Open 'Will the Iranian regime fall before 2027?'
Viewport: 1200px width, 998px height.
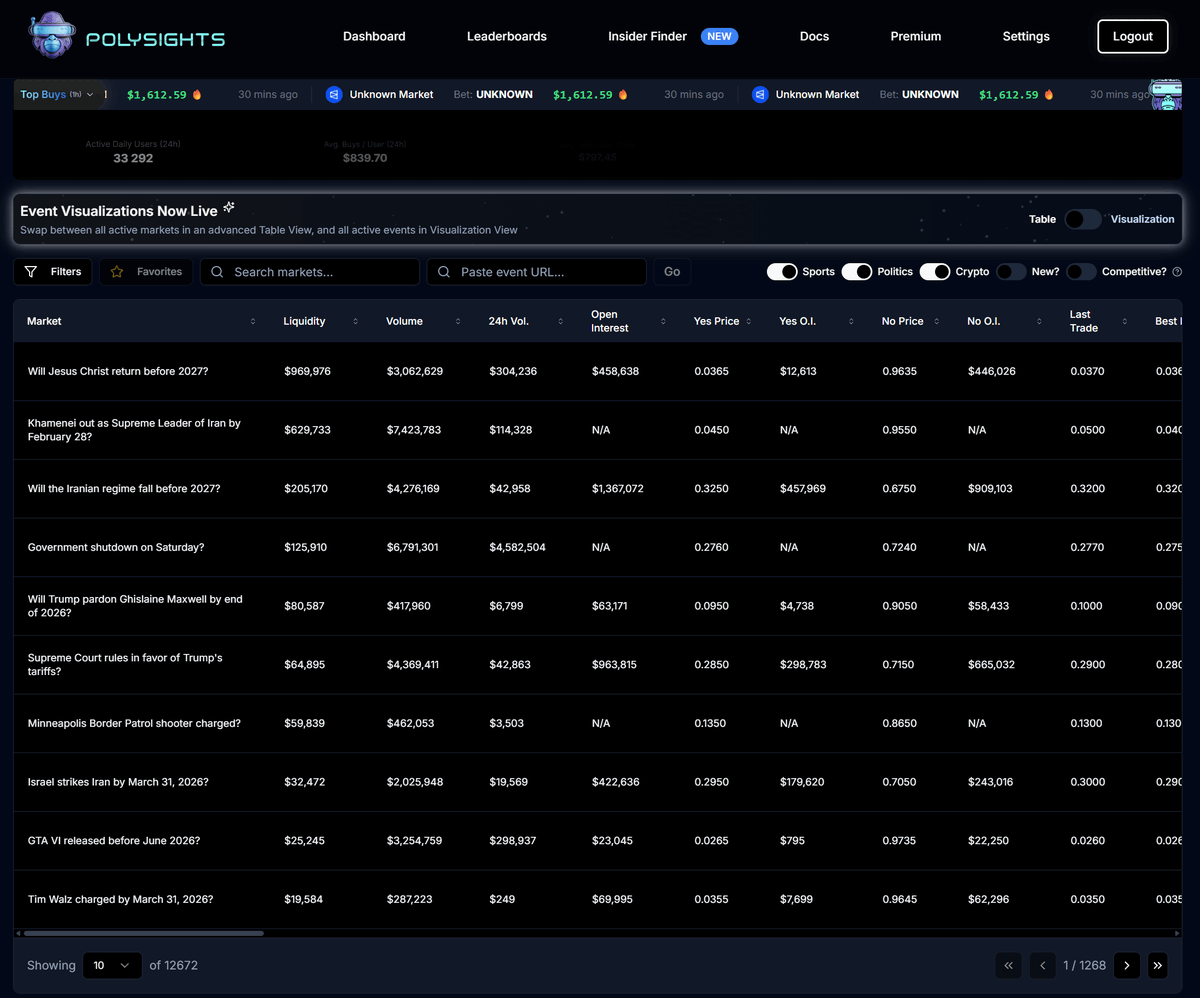(x=124, y=488)
